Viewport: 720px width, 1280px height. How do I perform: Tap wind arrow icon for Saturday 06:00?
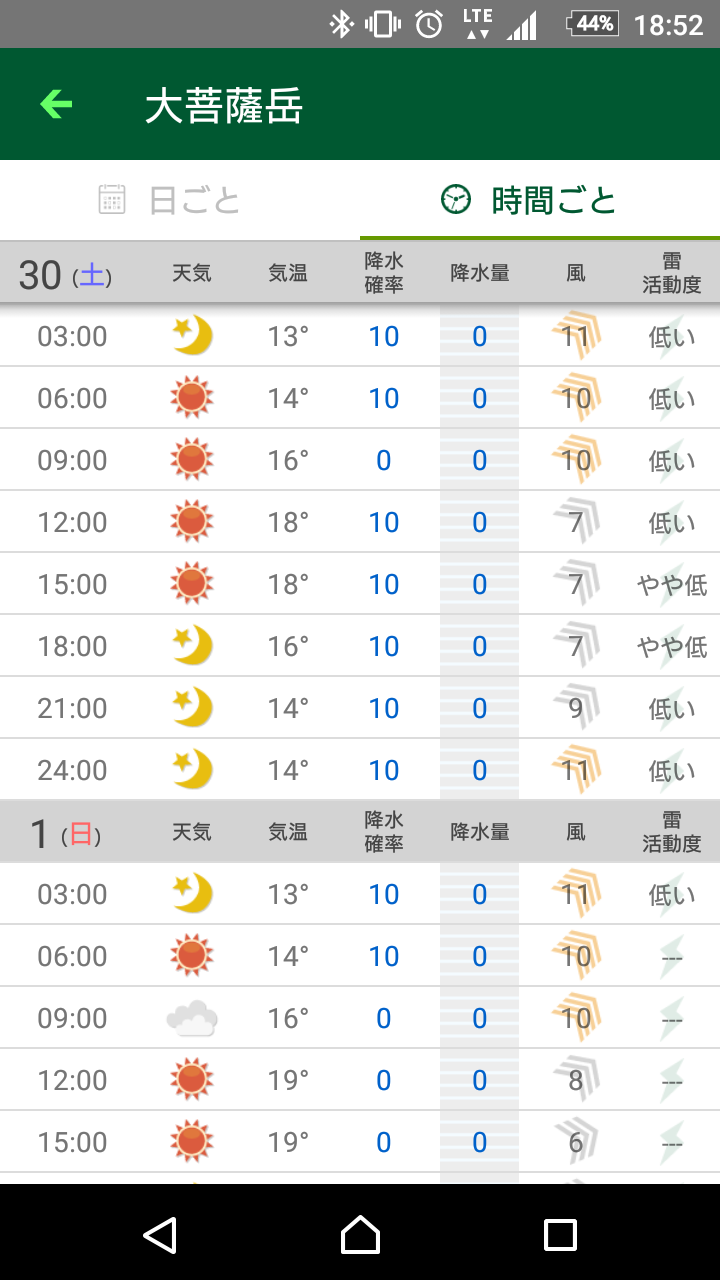click(576, 398)
